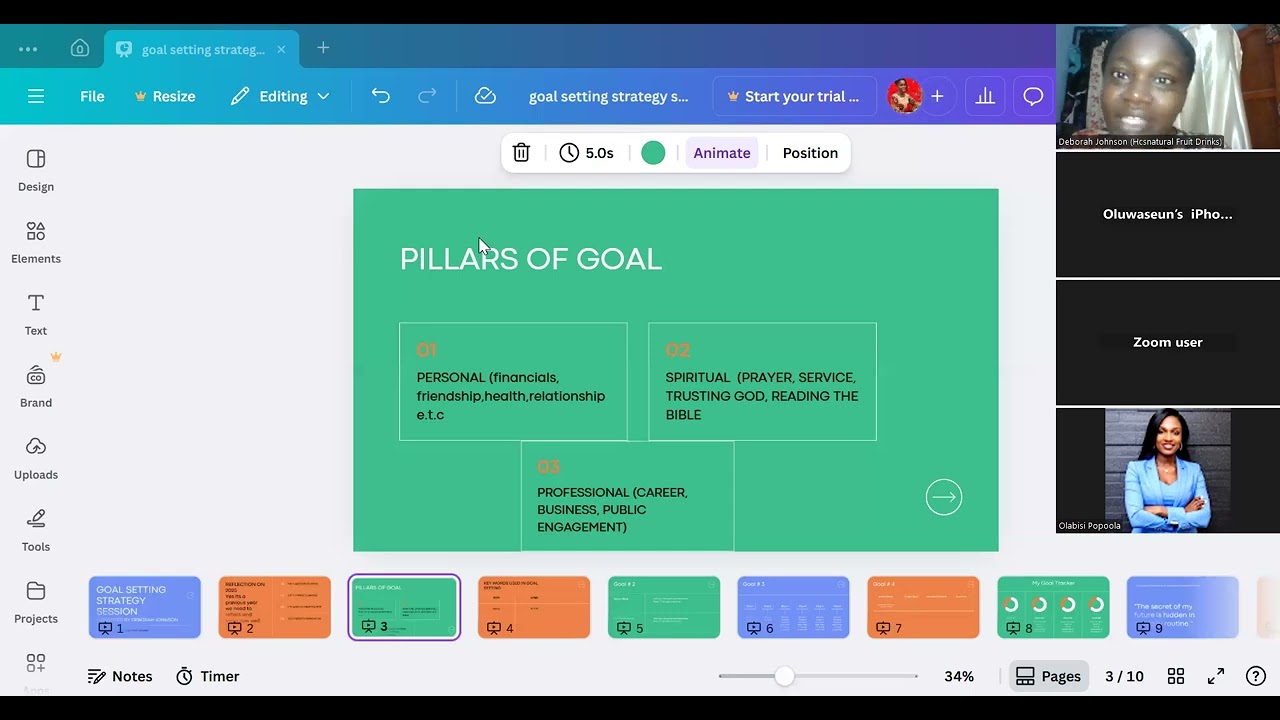Adjust the zoom slider handle
The image size is (1280, 720).
point(785,676)
